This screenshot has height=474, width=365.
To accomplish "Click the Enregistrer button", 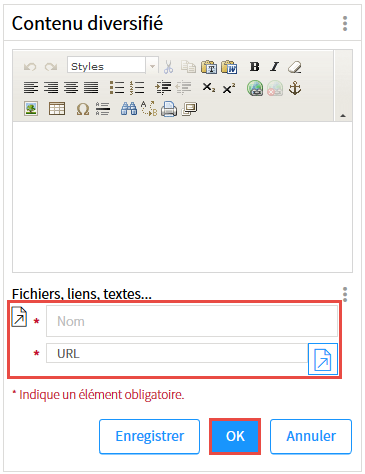I will tap(149, 436).
